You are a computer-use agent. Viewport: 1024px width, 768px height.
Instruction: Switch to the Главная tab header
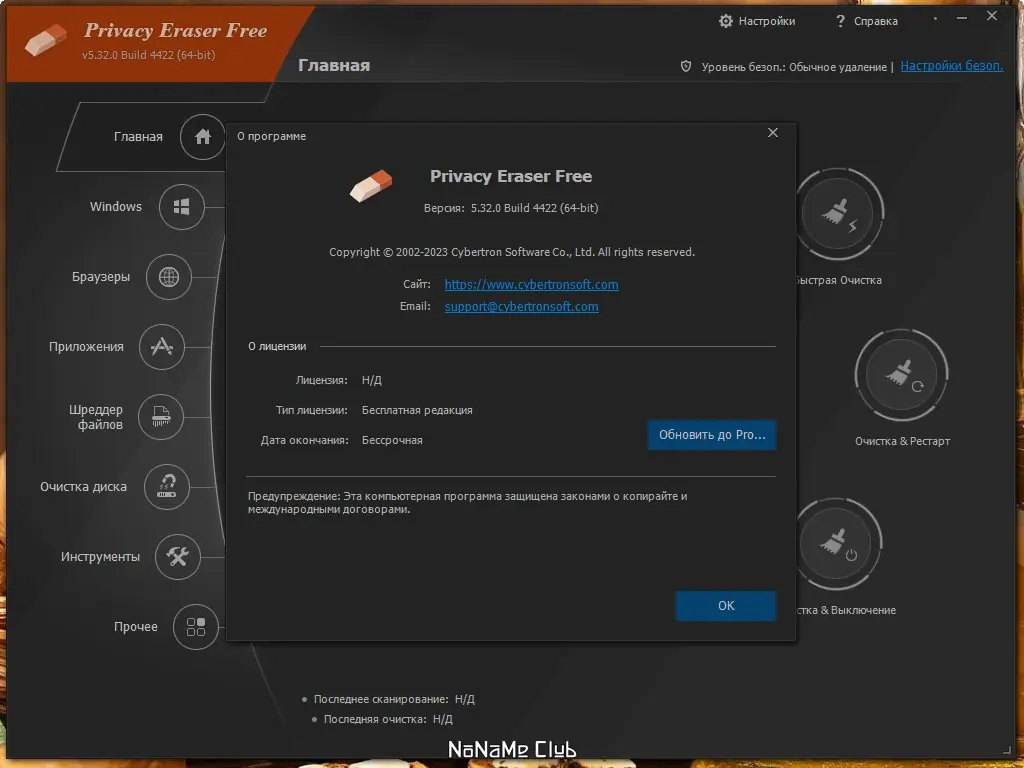[x=334, y=65]
